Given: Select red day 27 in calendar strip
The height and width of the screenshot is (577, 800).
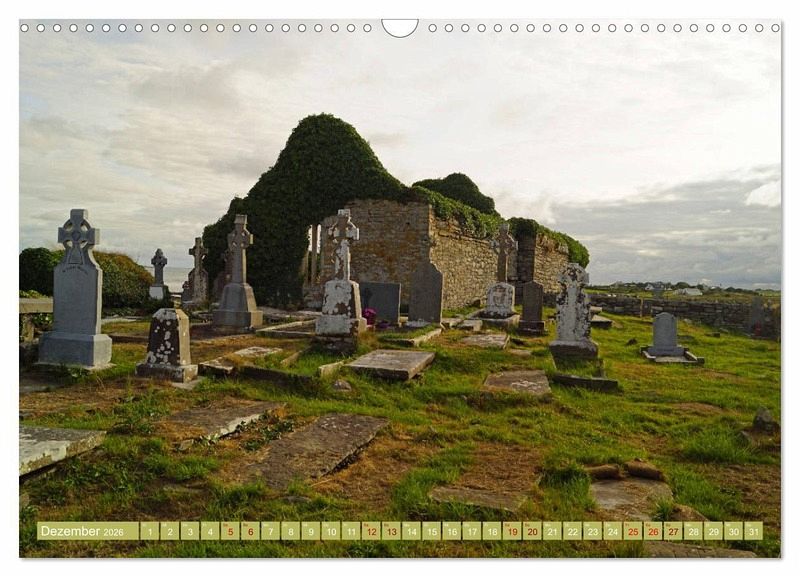Looking at the screenshot, I should tap(673, 531).
